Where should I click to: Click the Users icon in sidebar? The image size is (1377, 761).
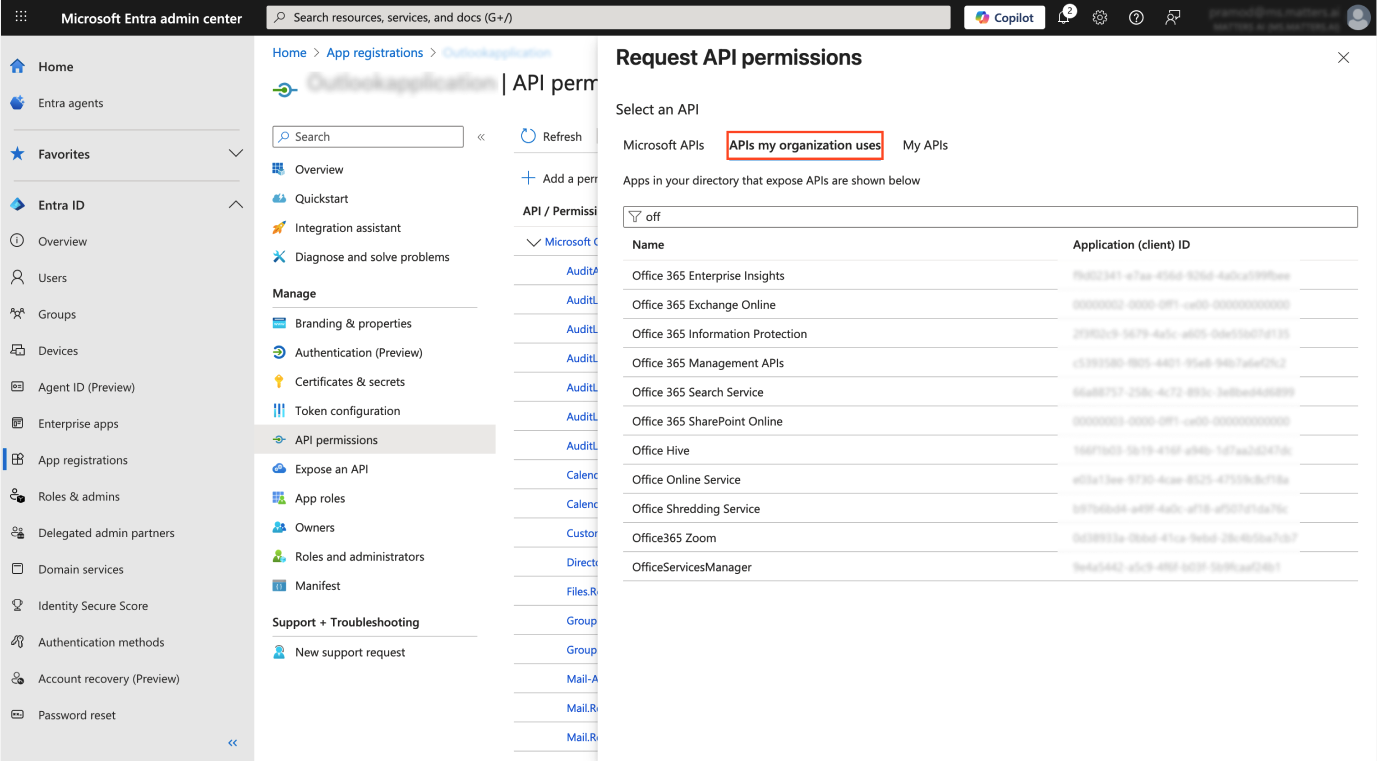click(17, 278)
